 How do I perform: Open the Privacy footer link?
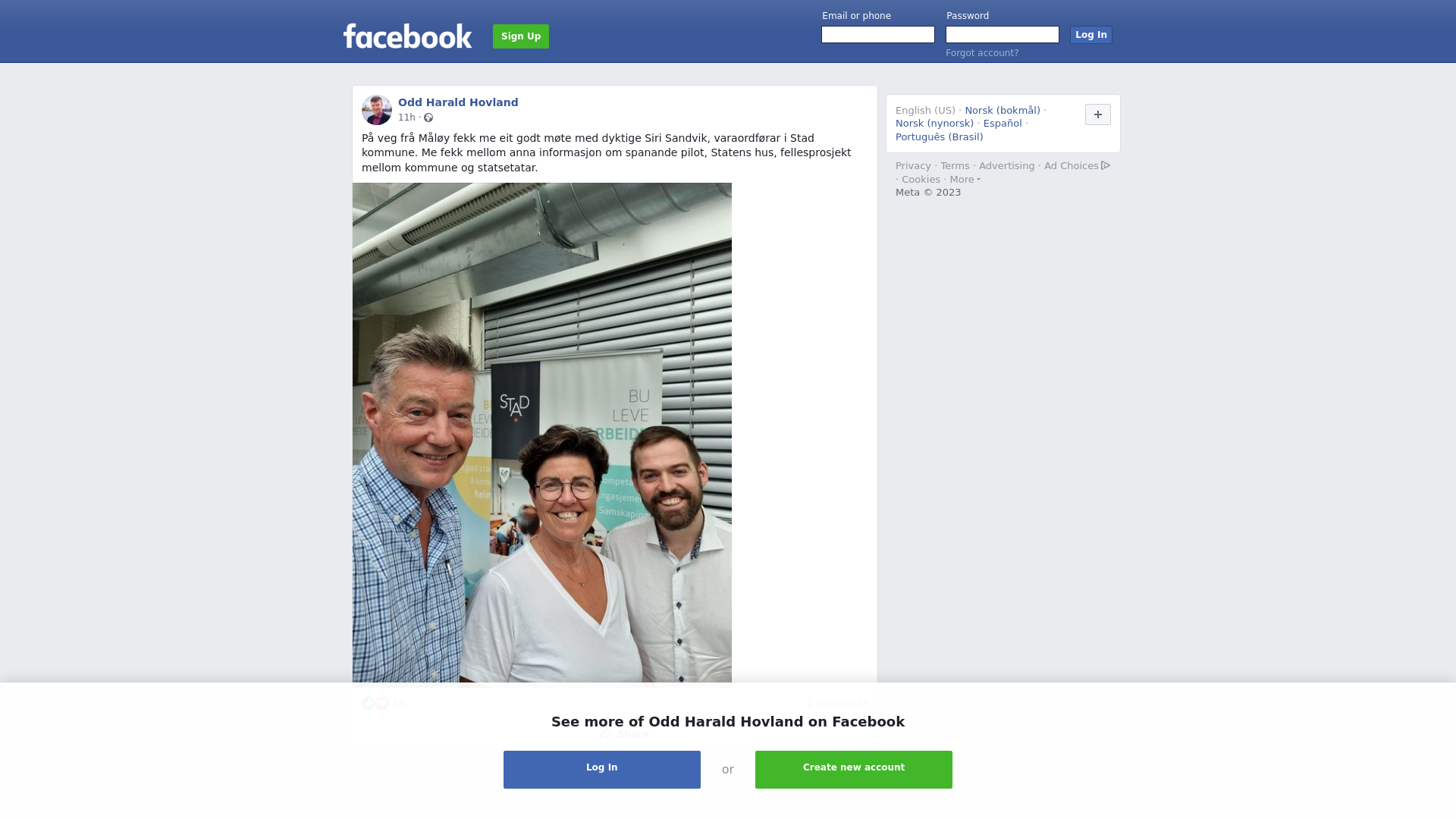coord(913,166)
